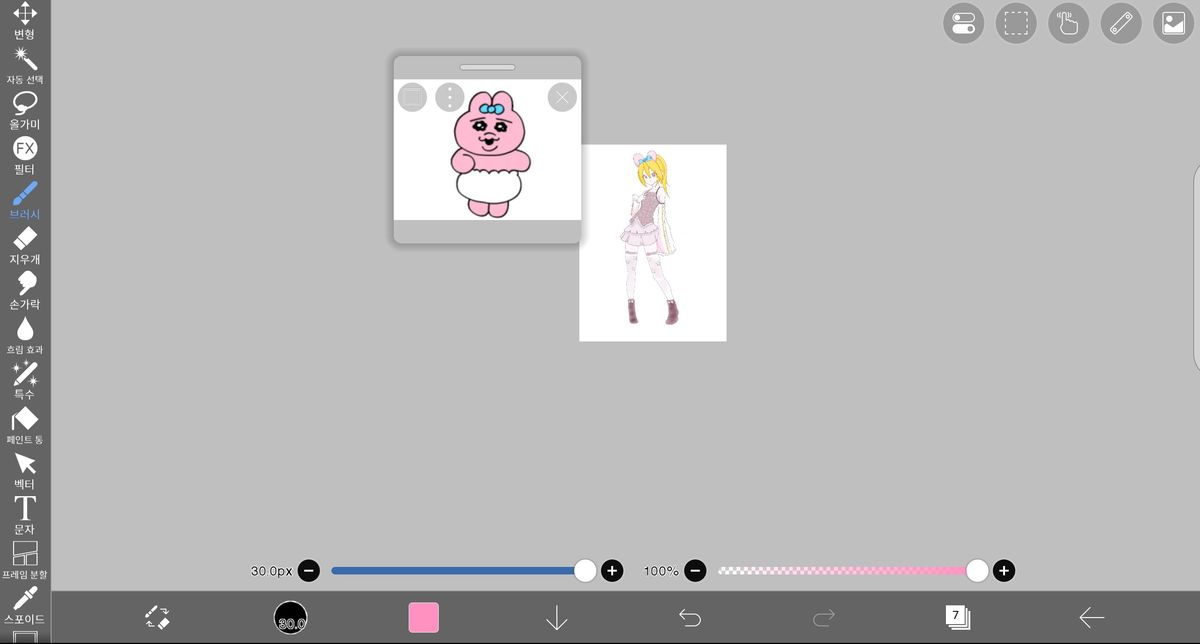Increase brush size with plus button
Image resolution: width=1200 pixels, height=644 pixels.
click(612, 571)
